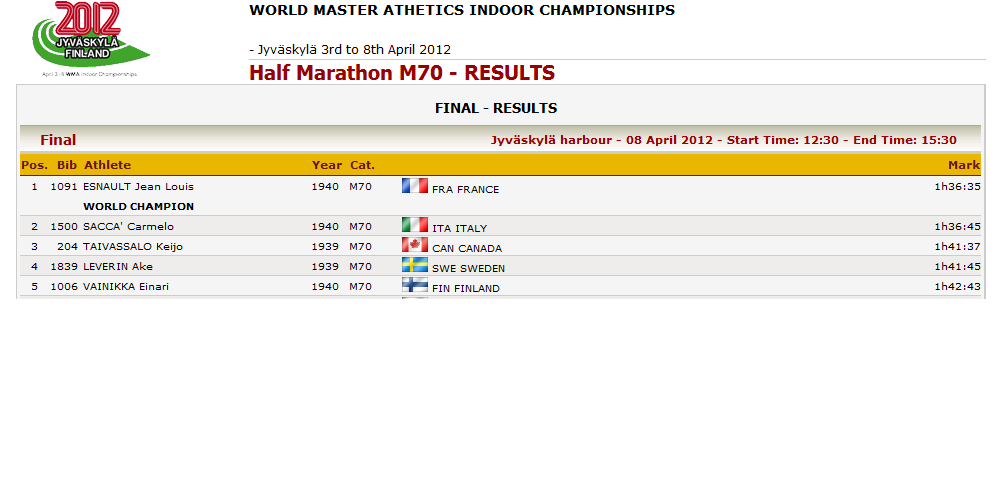1004x480 pixels.
Task: Select athlete VAINIKKA Einari
Action: pos(126,286)
